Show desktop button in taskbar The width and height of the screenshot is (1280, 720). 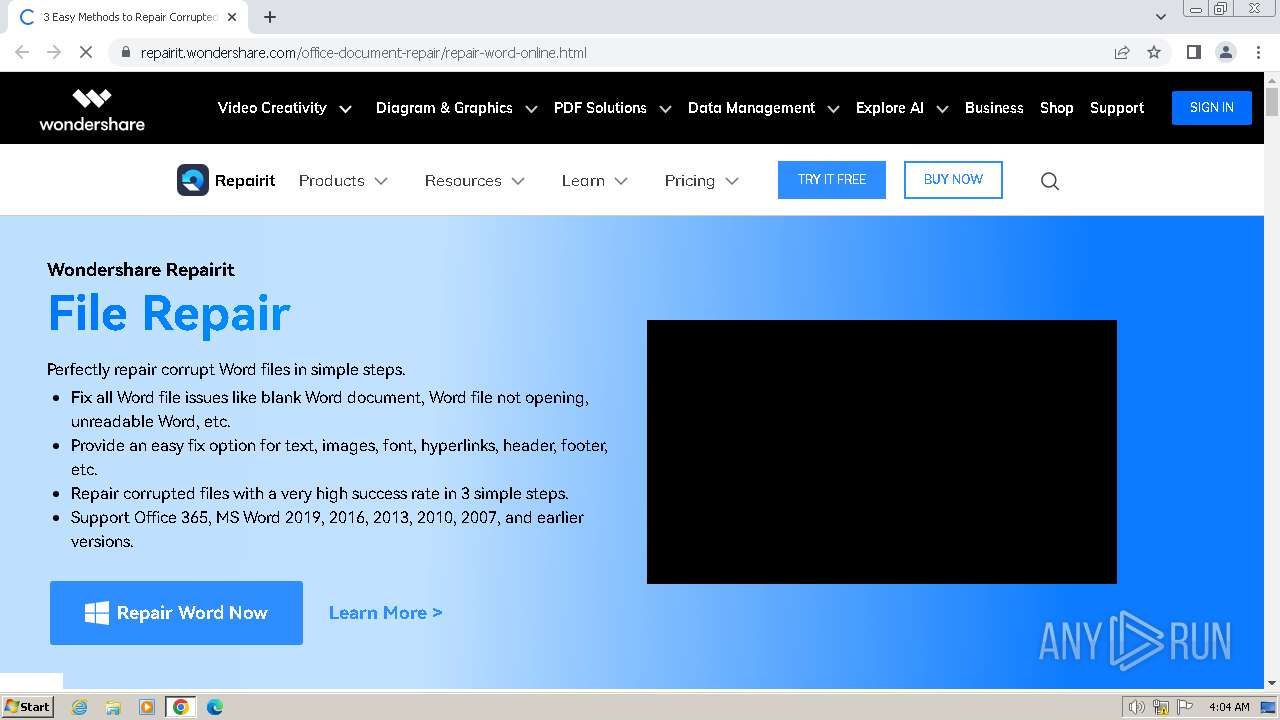[1268, 707]
